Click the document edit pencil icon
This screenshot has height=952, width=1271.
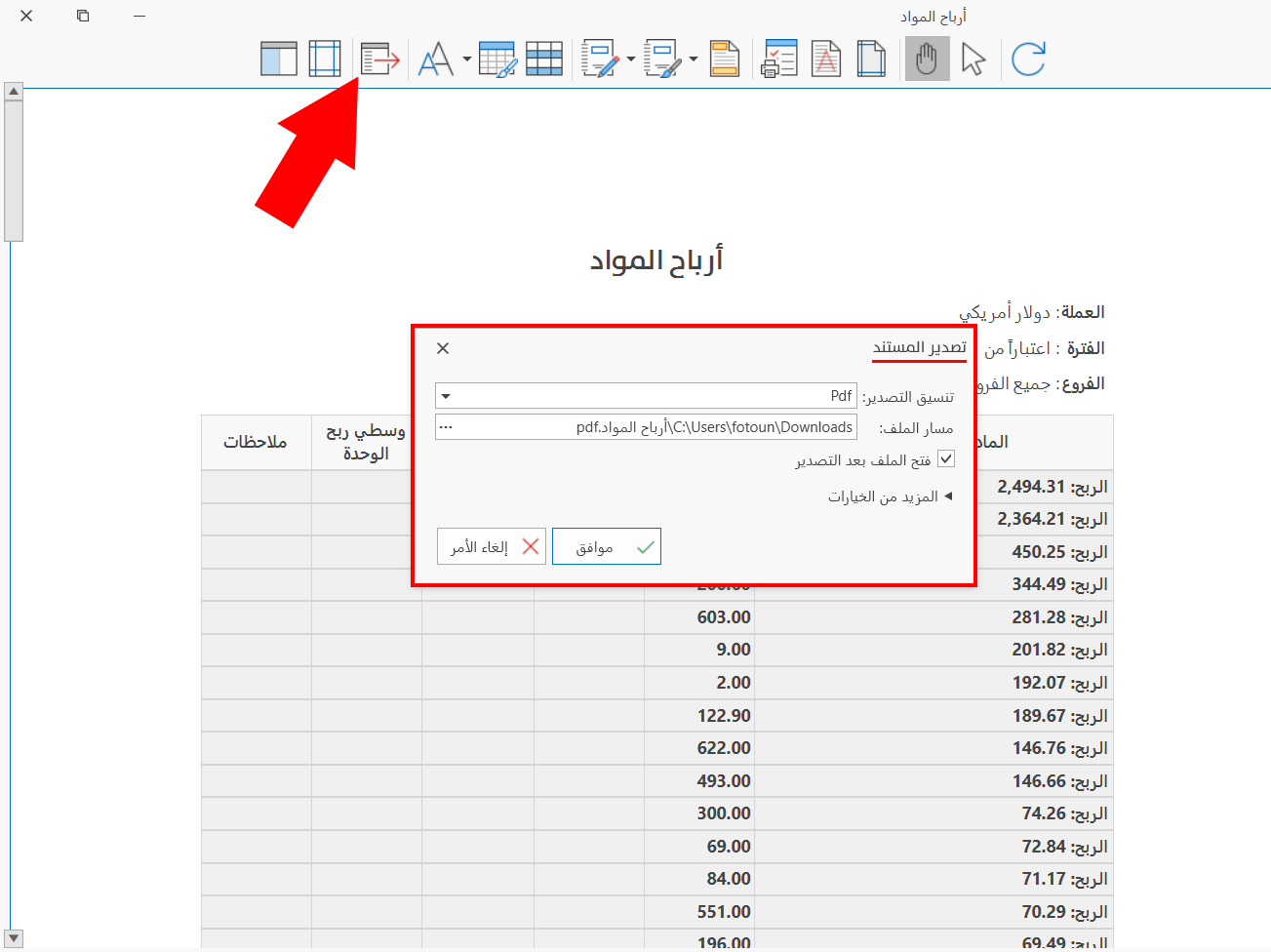point(600,59)
